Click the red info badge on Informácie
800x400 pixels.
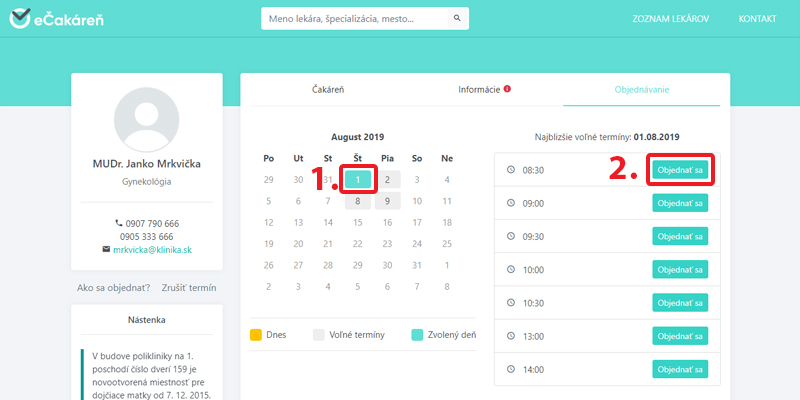[x=507, y=89]
